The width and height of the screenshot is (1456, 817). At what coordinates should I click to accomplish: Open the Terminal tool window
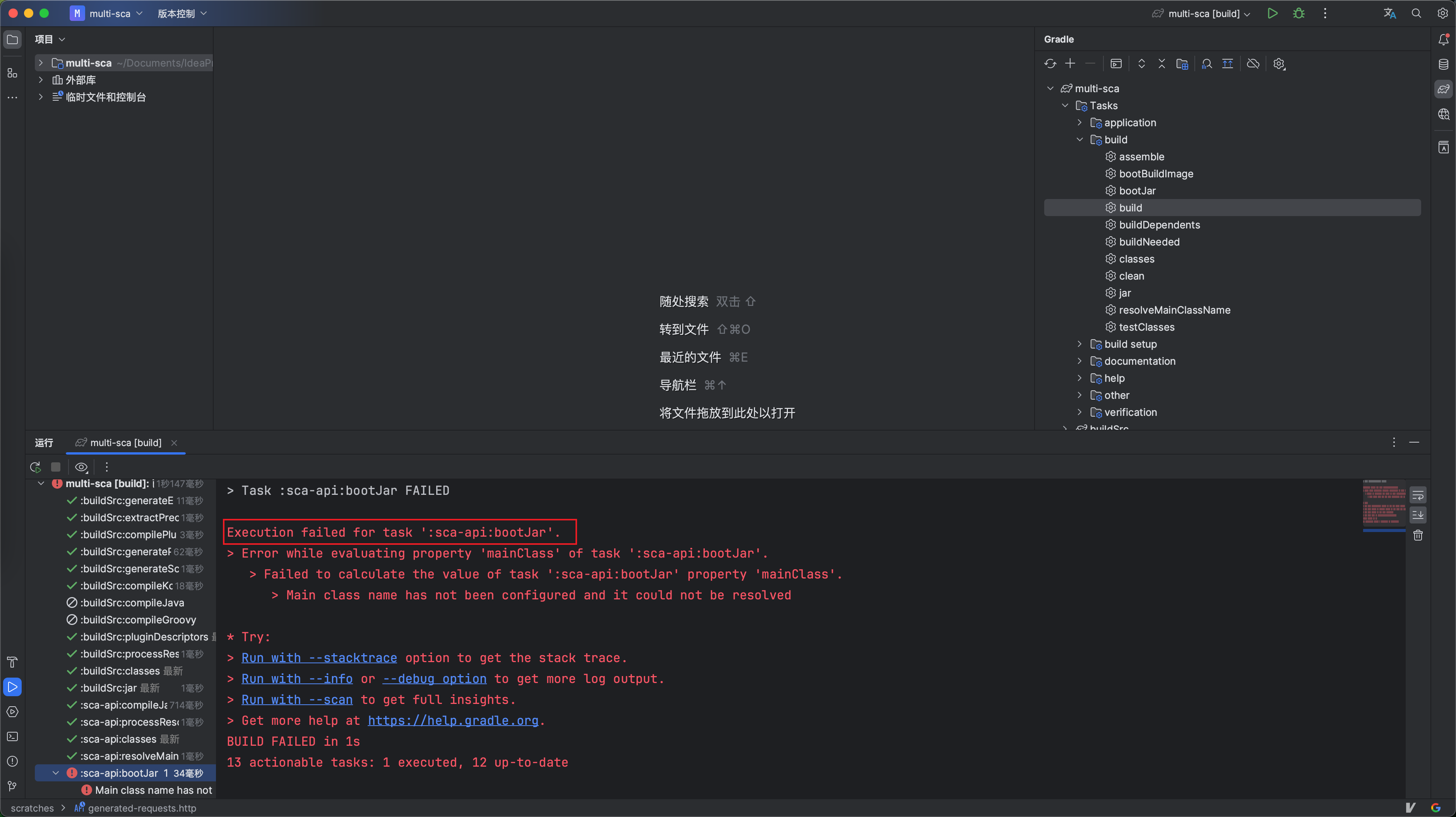tap(12, 736)
